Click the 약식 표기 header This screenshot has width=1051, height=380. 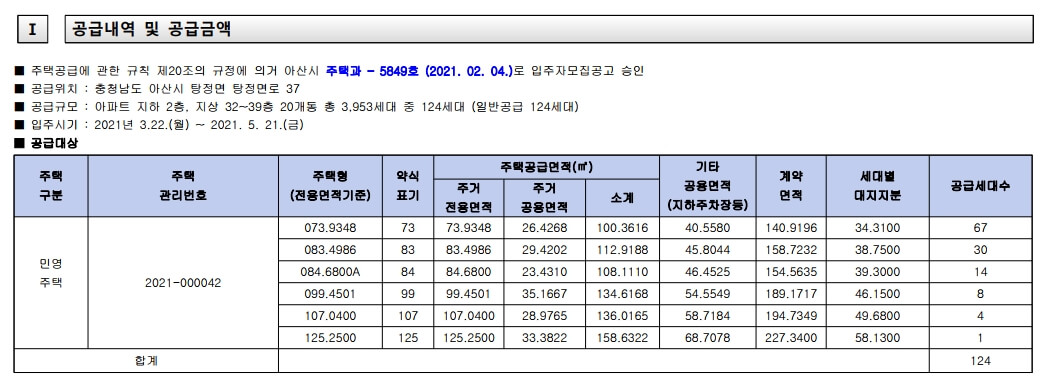tap(408, 186)
